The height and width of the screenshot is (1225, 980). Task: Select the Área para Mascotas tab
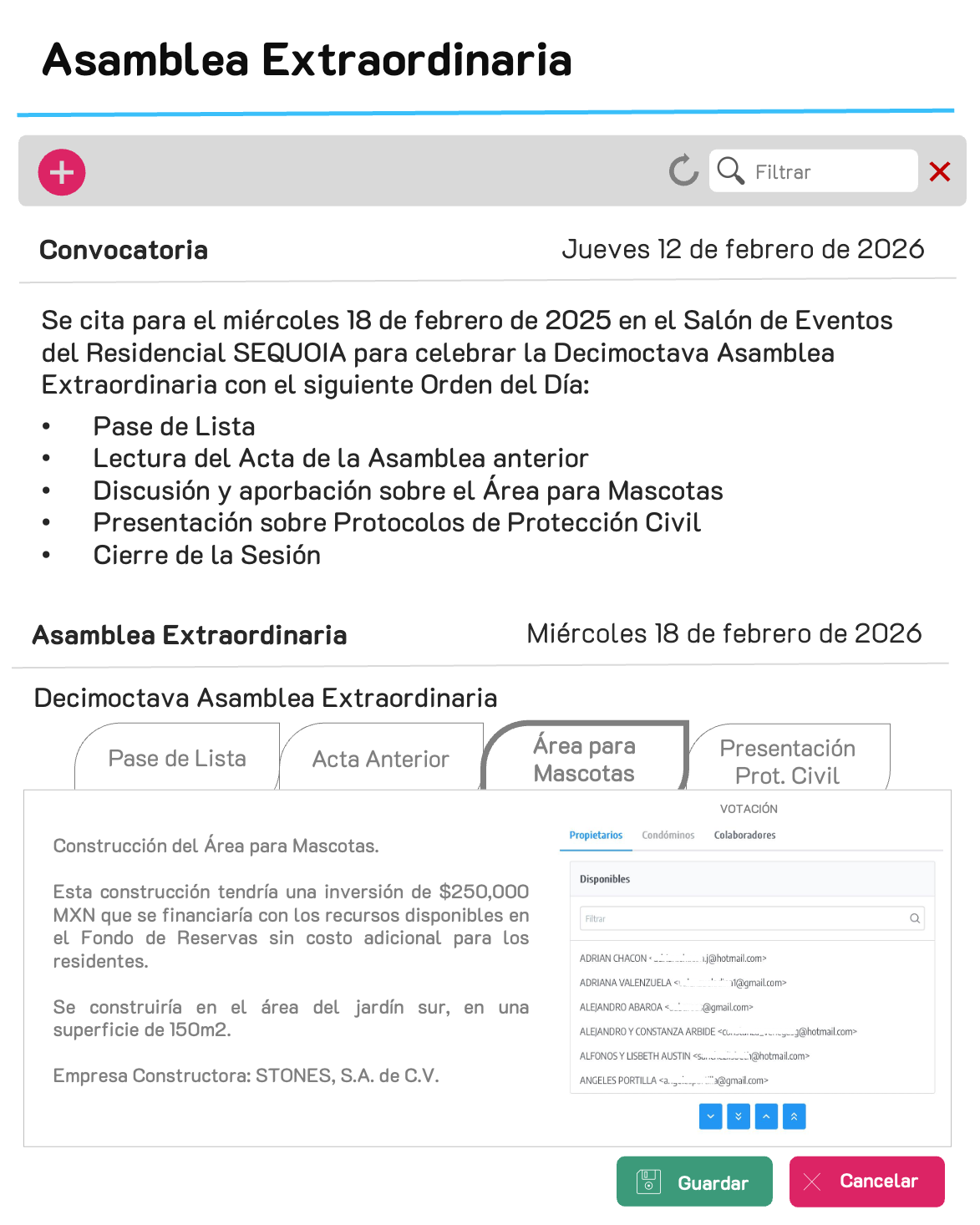(585, 759)
